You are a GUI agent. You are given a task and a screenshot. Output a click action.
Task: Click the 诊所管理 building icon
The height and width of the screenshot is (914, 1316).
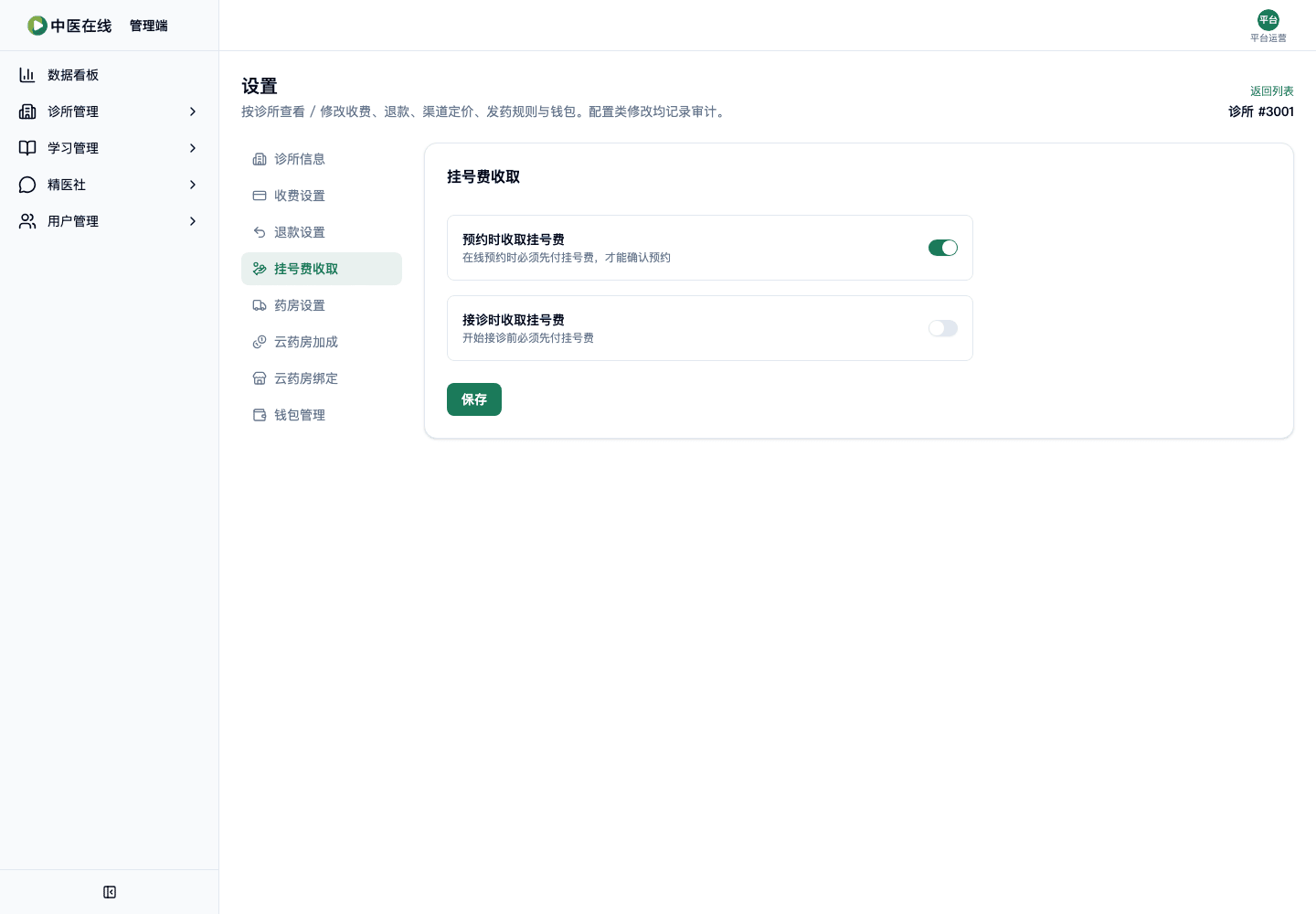point(27,112)
